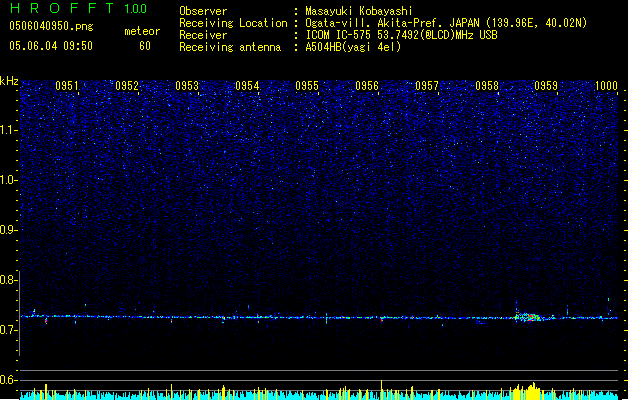Click the 0951 time marker
The image size is (629, 400).
click(67, 86)
